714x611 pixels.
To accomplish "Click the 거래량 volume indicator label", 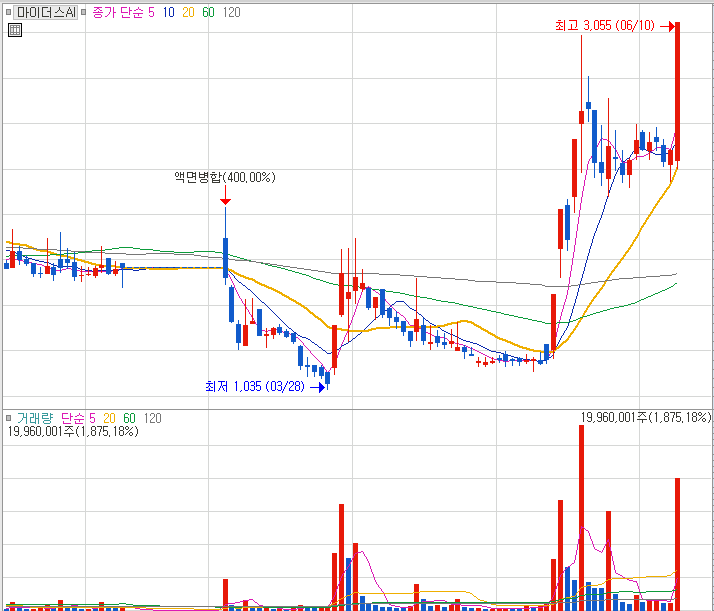I will click(x=35, y=418).
